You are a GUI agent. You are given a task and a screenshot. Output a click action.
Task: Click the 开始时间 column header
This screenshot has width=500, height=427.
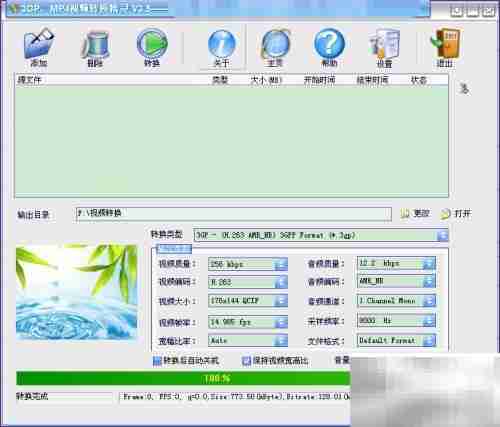[319, 80]
